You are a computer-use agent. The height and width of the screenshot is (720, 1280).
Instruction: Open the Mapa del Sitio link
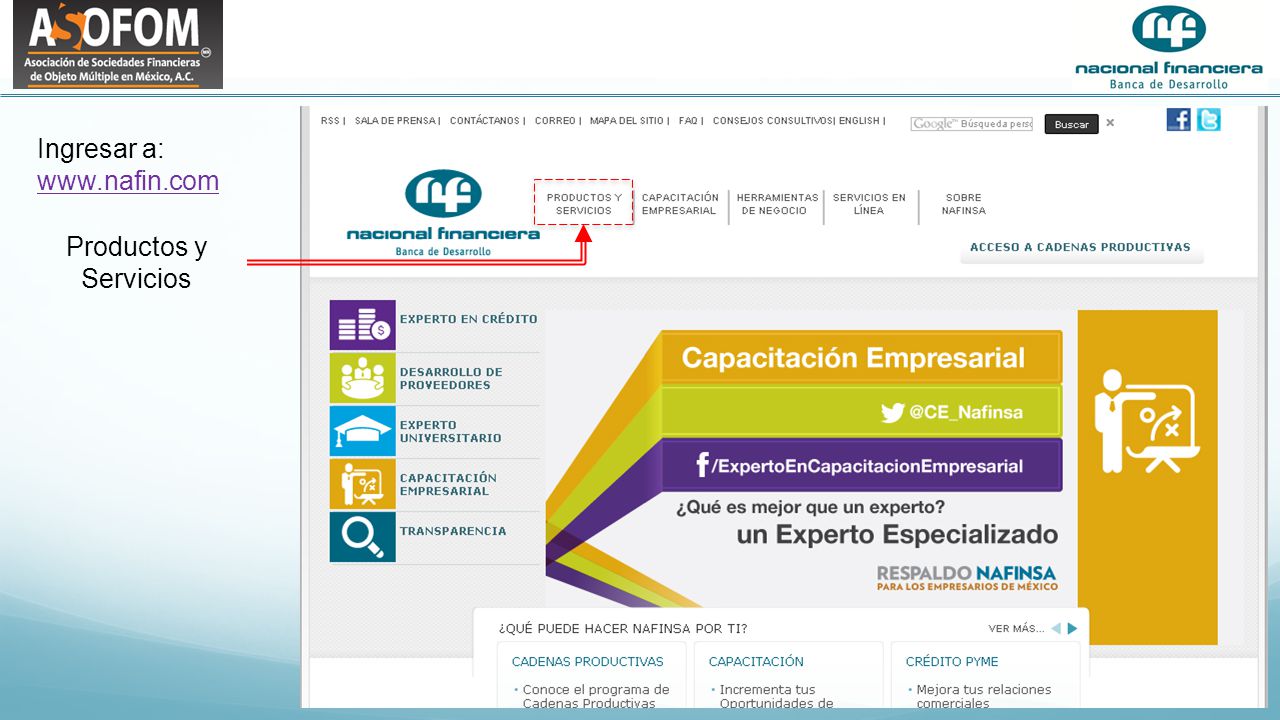click(627, 121)
